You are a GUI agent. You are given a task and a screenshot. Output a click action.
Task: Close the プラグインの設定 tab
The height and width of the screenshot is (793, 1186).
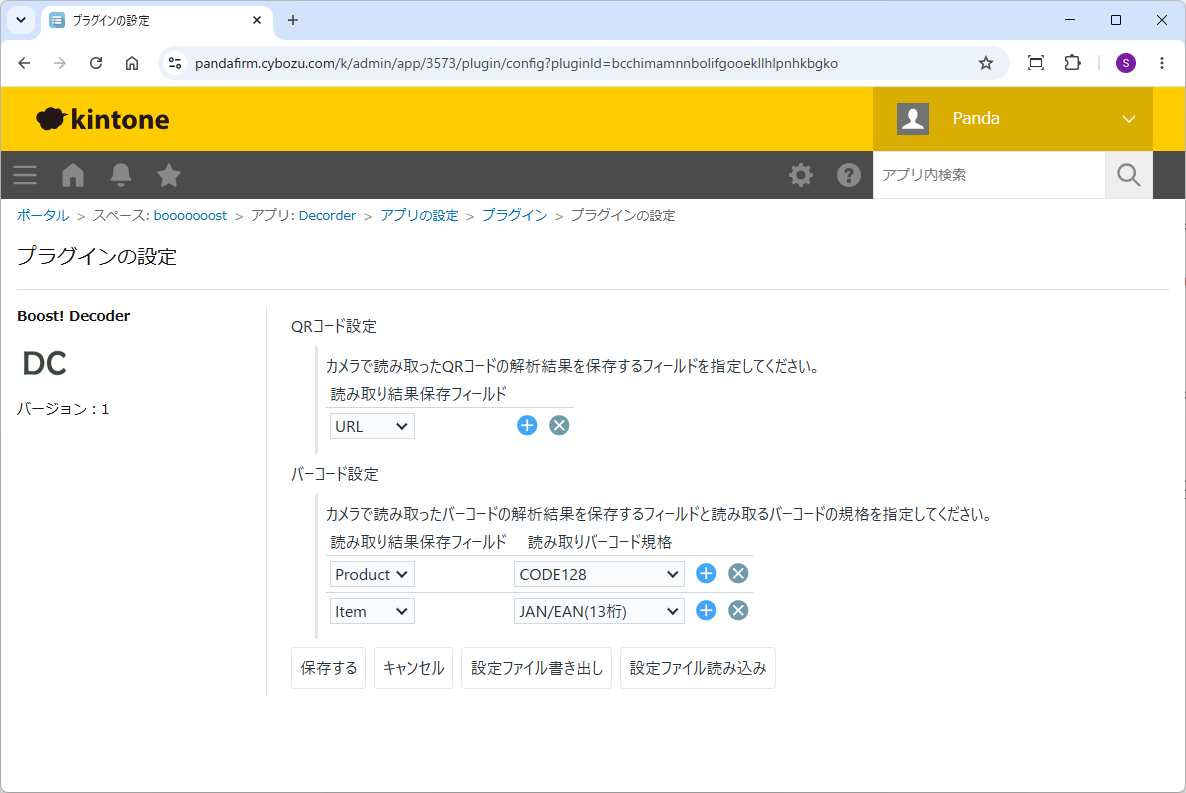tap(257, 20)
